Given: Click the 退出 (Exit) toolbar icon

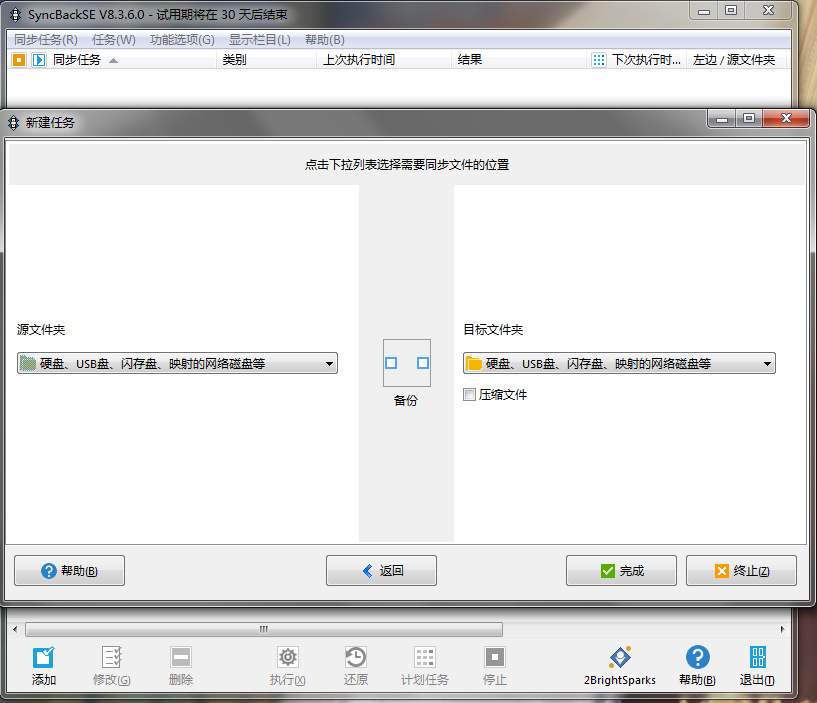Looking at the screenshot, I should pos(758,657).
